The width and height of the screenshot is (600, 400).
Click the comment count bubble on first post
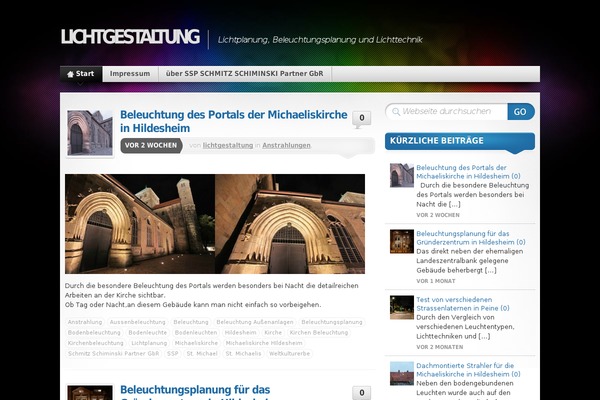point(360,118)
